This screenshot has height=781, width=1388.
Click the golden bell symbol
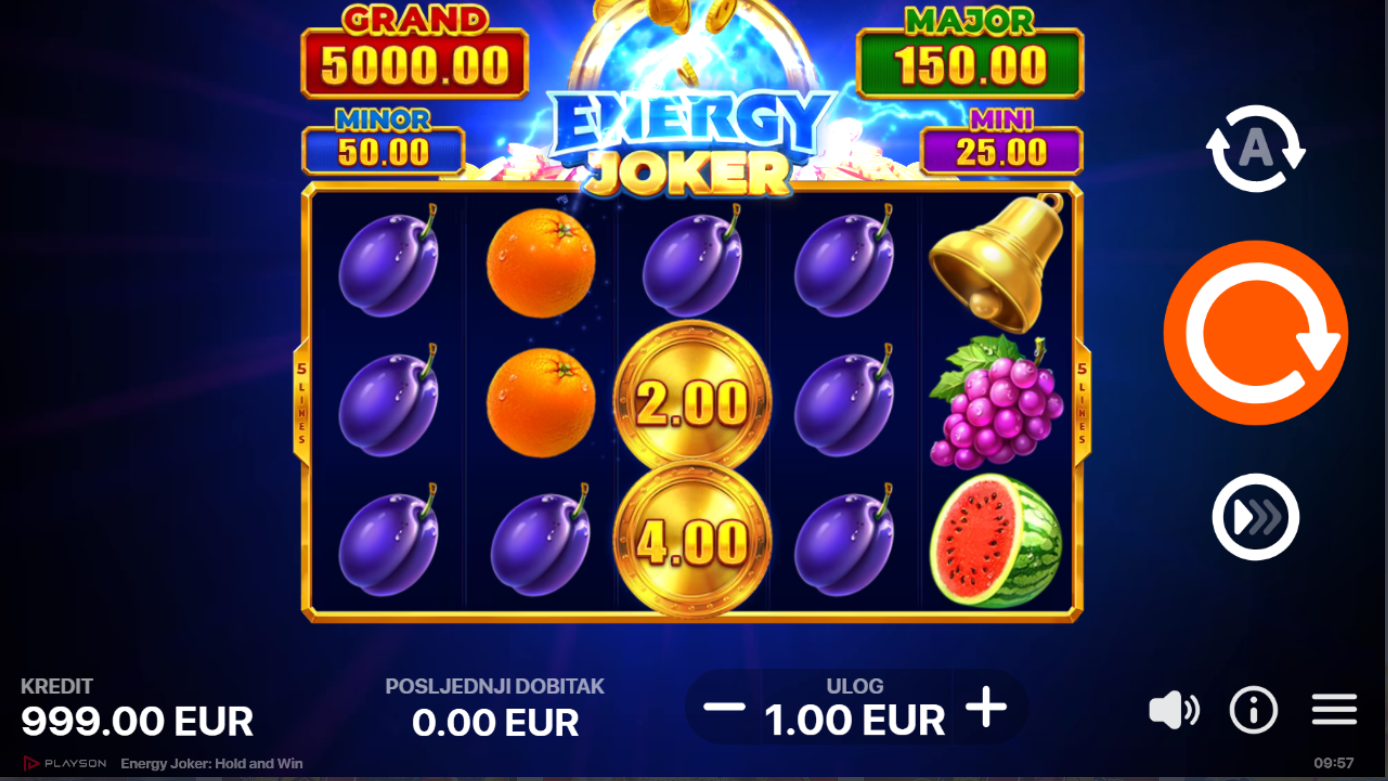pos(997,263)
